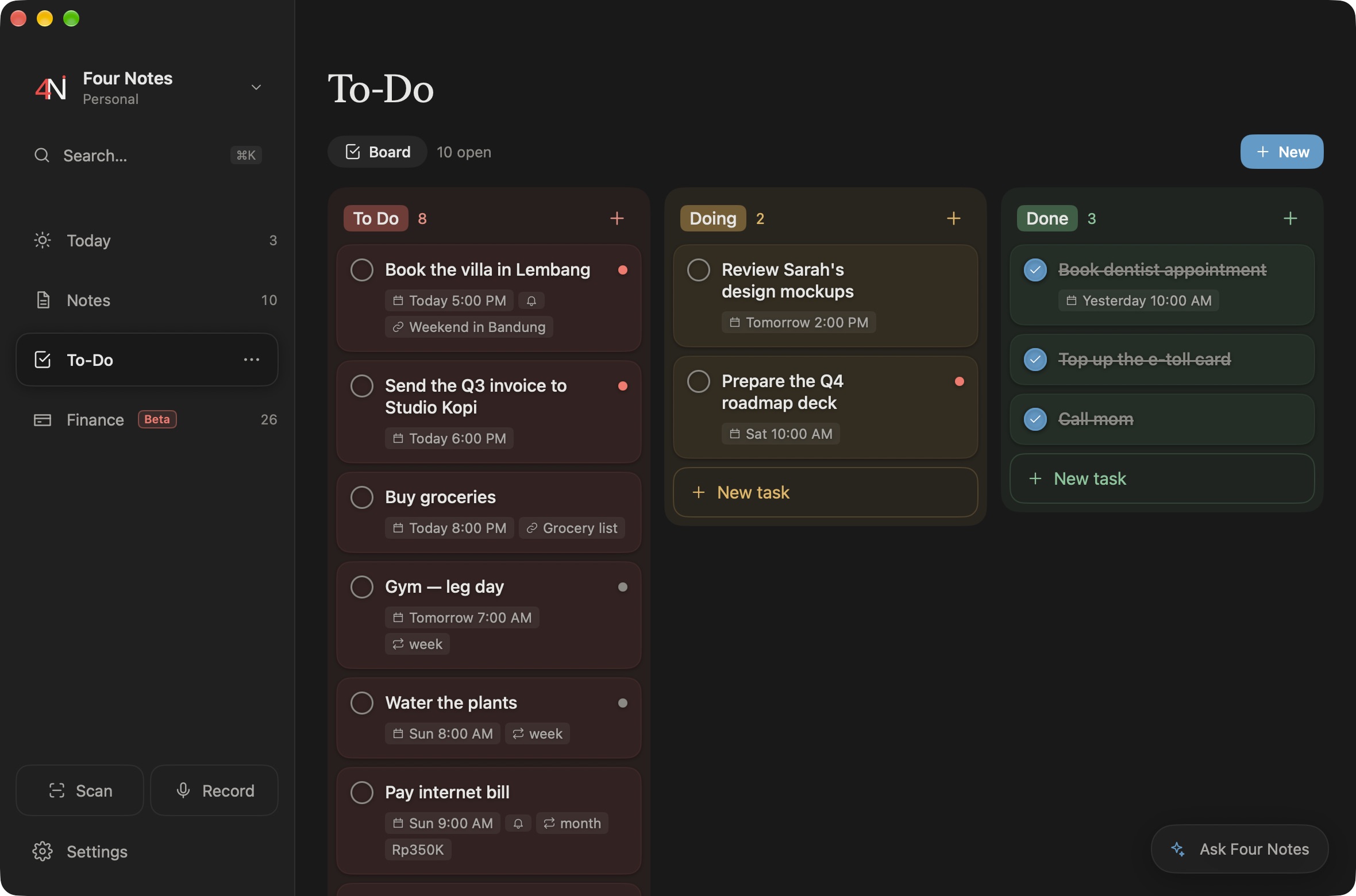
Task: Click New task in the Done column
Action: pos(1162,478)
